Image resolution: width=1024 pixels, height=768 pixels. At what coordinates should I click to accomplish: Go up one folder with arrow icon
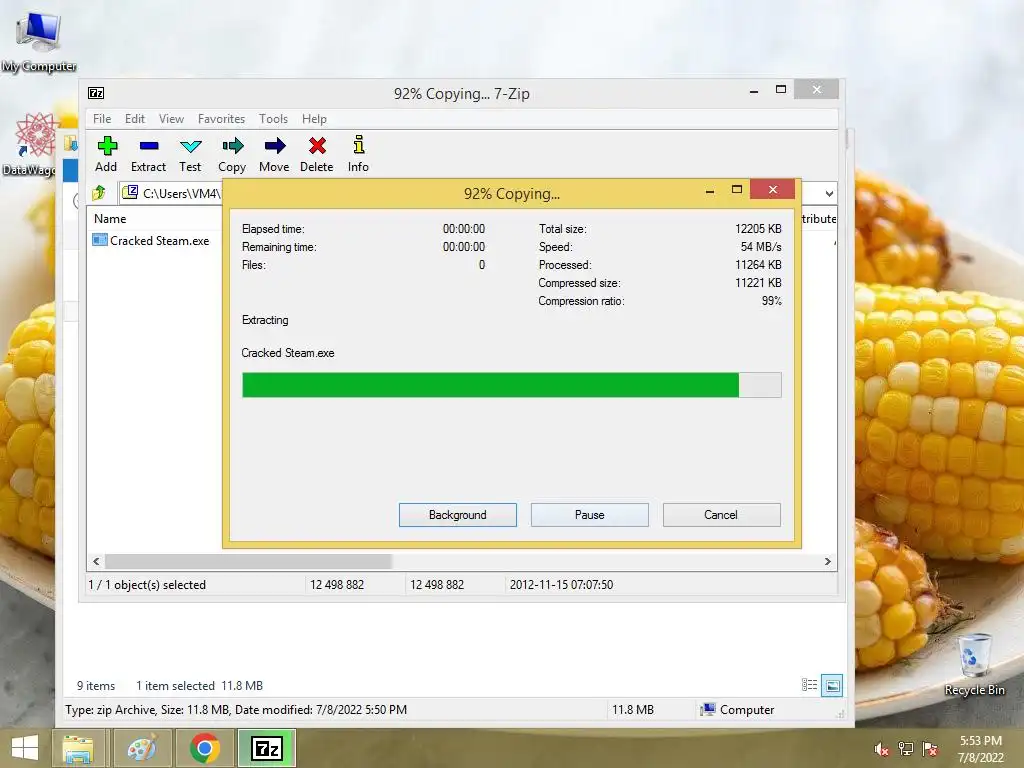99,193
